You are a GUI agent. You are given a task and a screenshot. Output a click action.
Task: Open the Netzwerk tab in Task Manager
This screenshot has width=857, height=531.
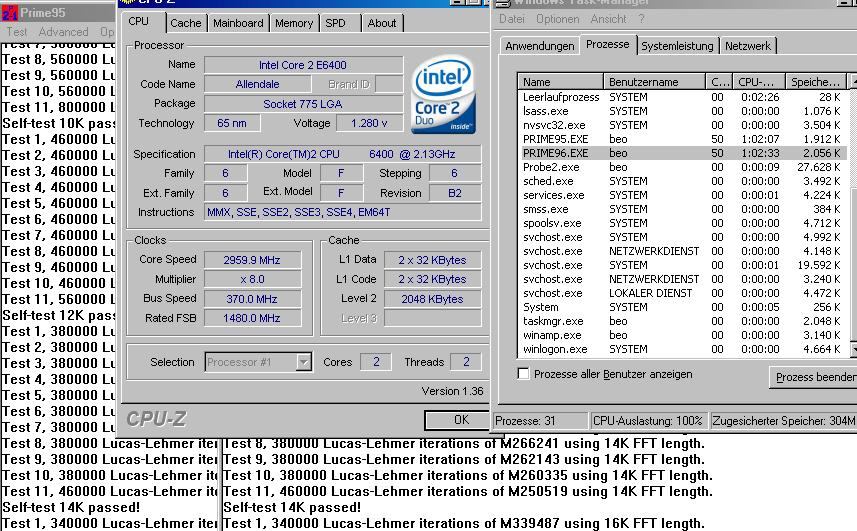pyautogui.click(x=748, y=46)
